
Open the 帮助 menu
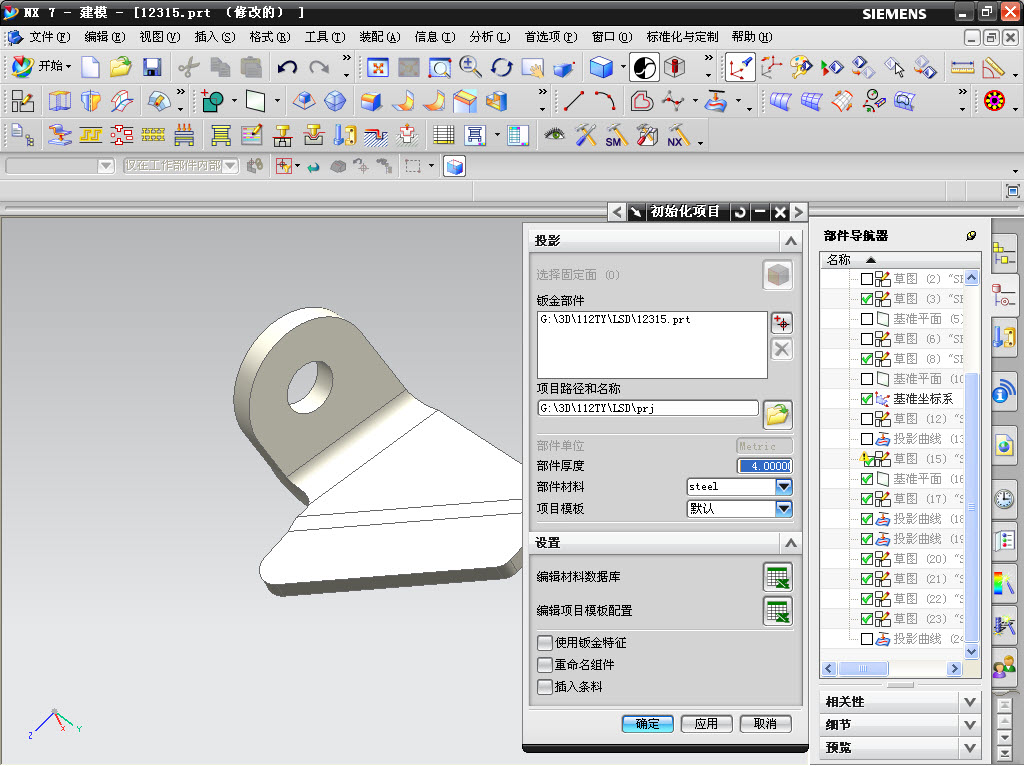coord(752,37)
